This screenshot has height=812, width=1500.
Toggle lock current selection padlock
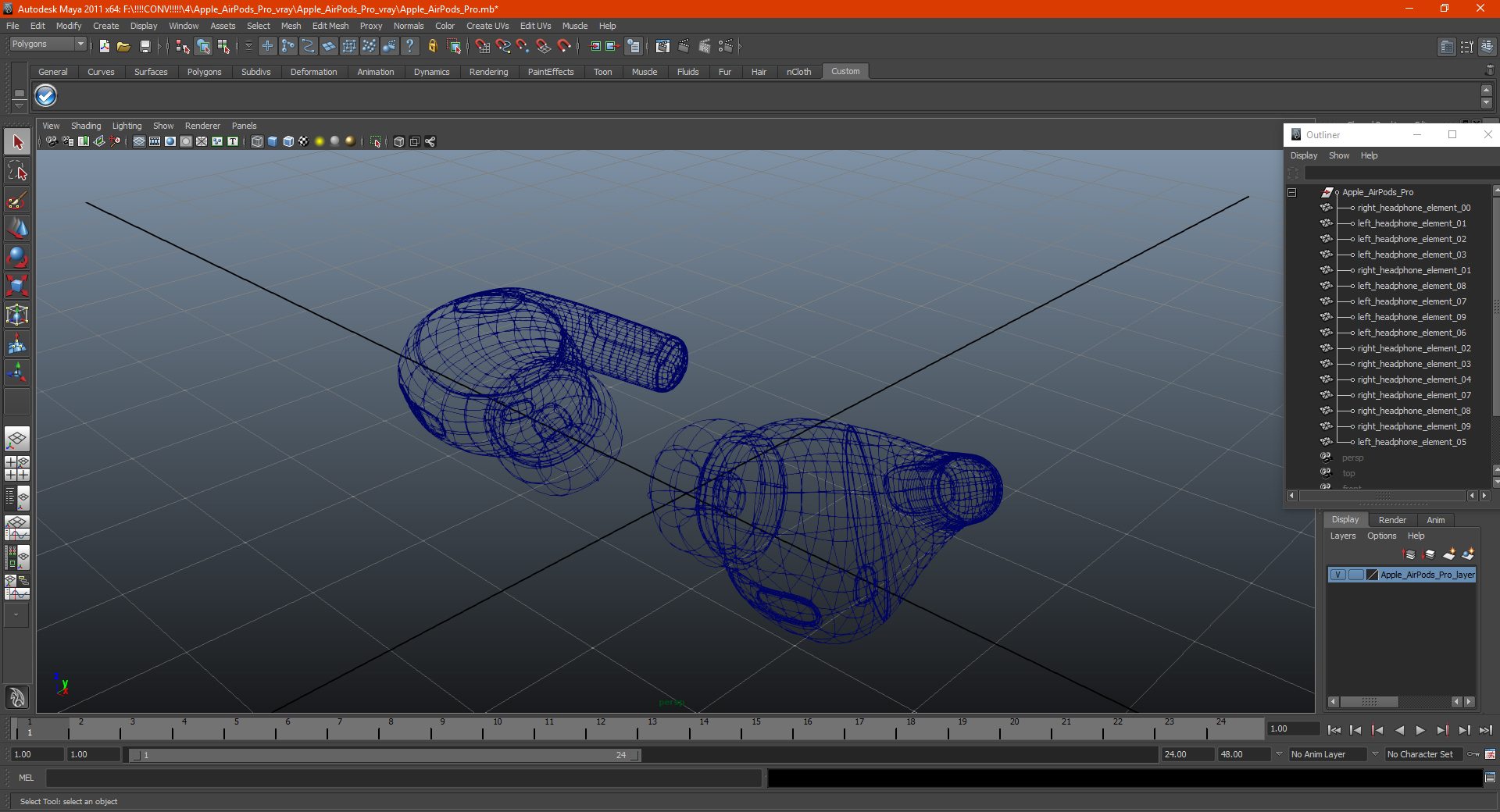point(433,47)
